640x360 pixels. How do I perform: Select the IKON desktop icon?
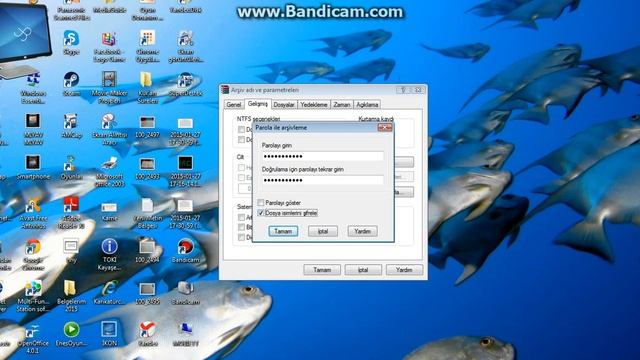click(109, 334)
